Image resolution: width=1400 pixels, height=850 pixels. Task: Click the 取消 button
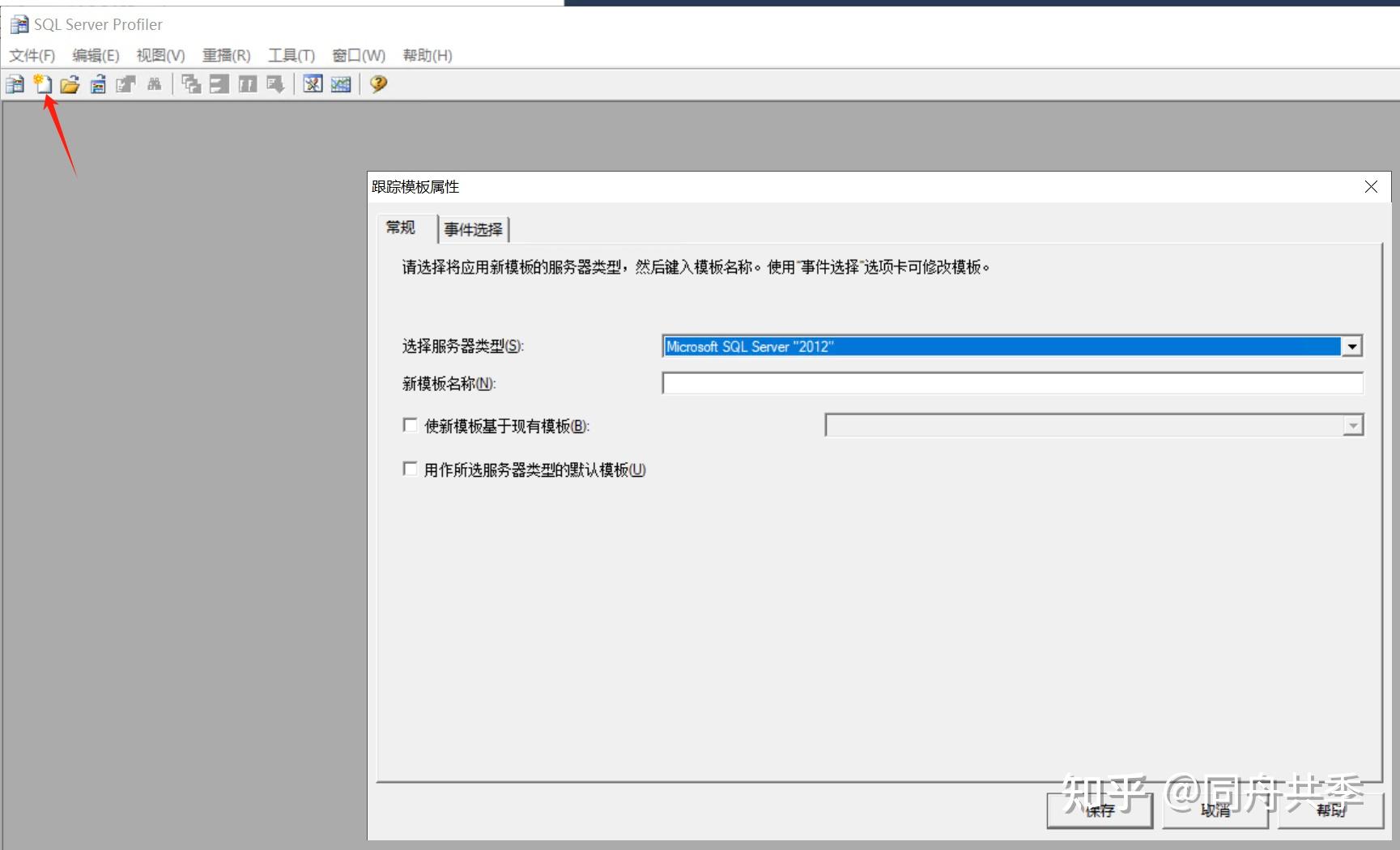[x=1215, y=810]
